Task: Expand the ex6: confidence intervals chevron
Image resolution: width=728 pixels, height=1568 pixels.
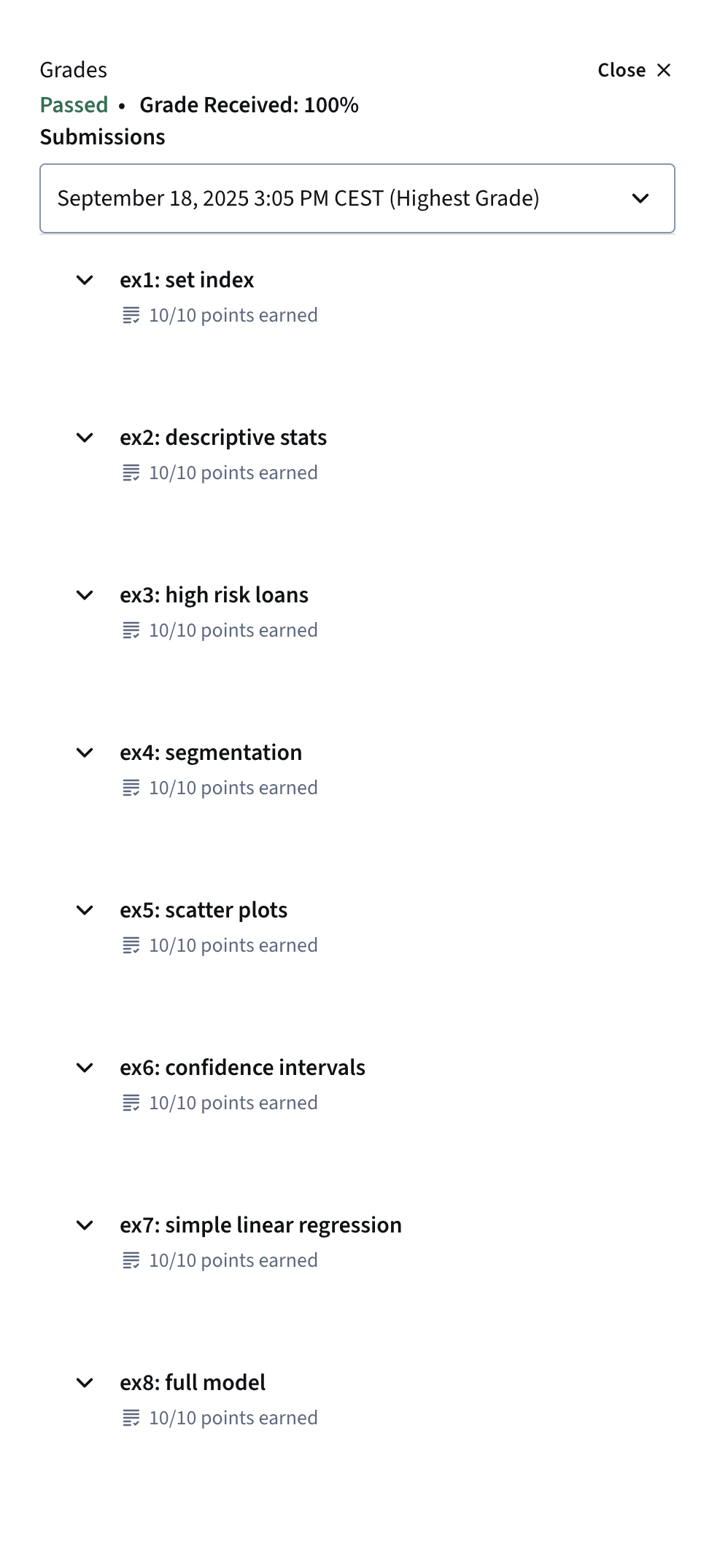Action: pos(85,1068)
